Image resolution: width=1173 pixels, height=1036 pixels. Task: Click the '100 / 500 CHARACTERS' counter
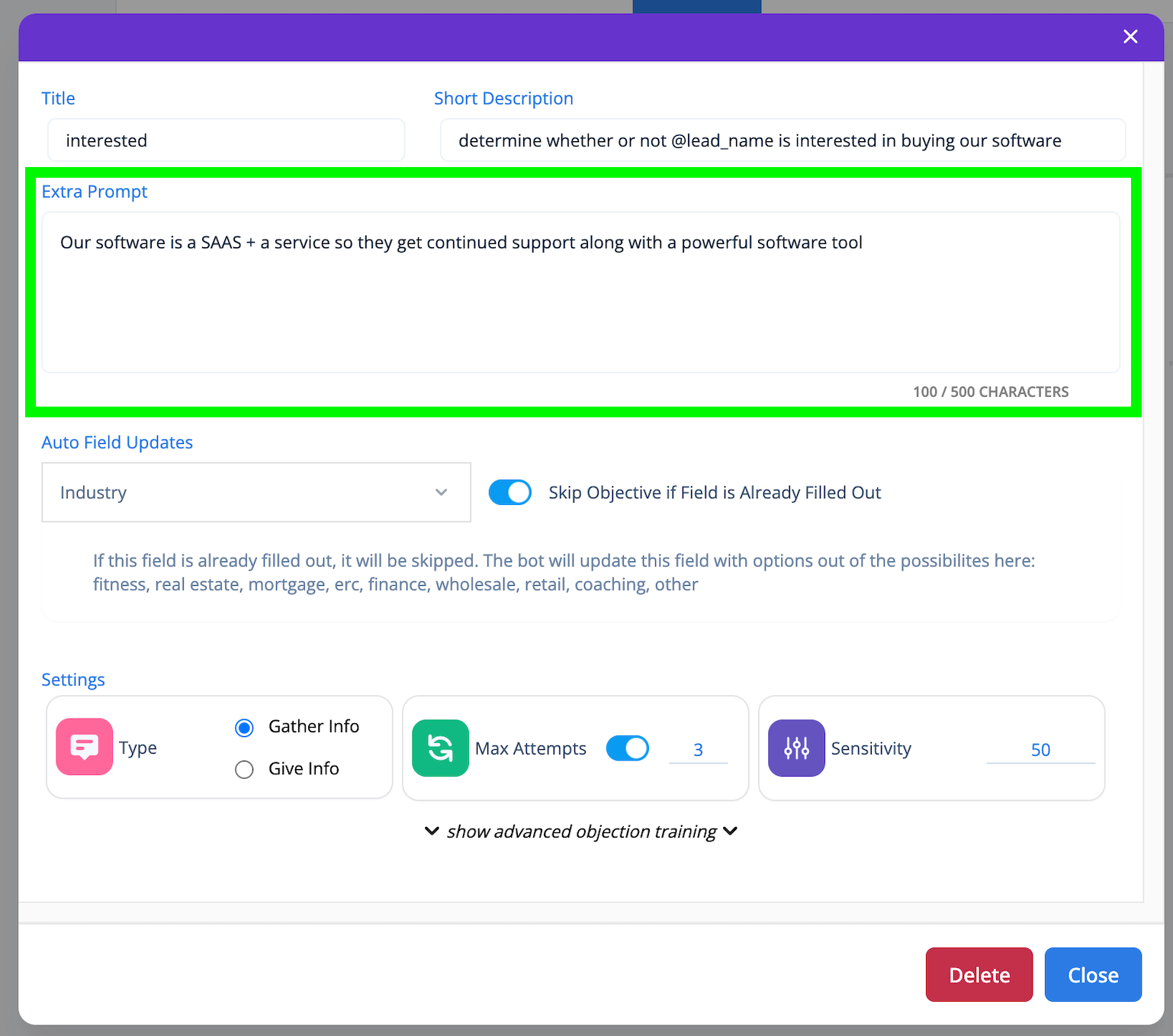click(991, 391)
